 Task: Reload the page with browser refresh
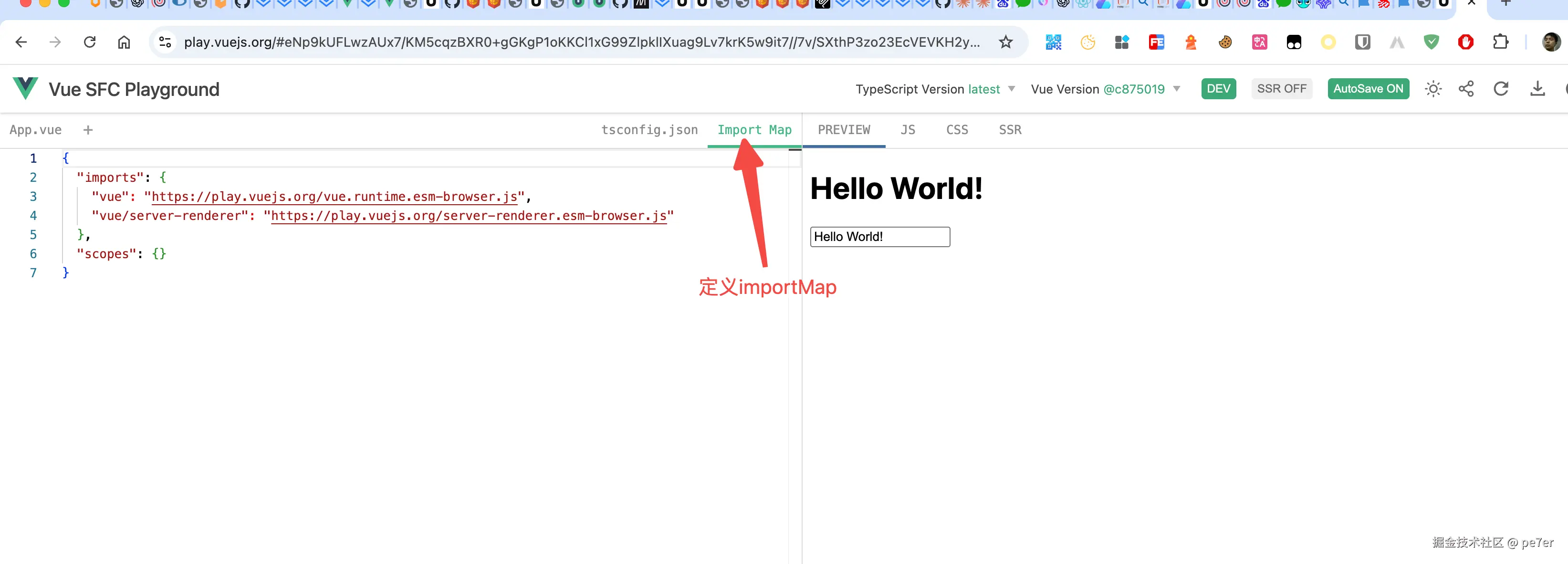coord(90,42)
